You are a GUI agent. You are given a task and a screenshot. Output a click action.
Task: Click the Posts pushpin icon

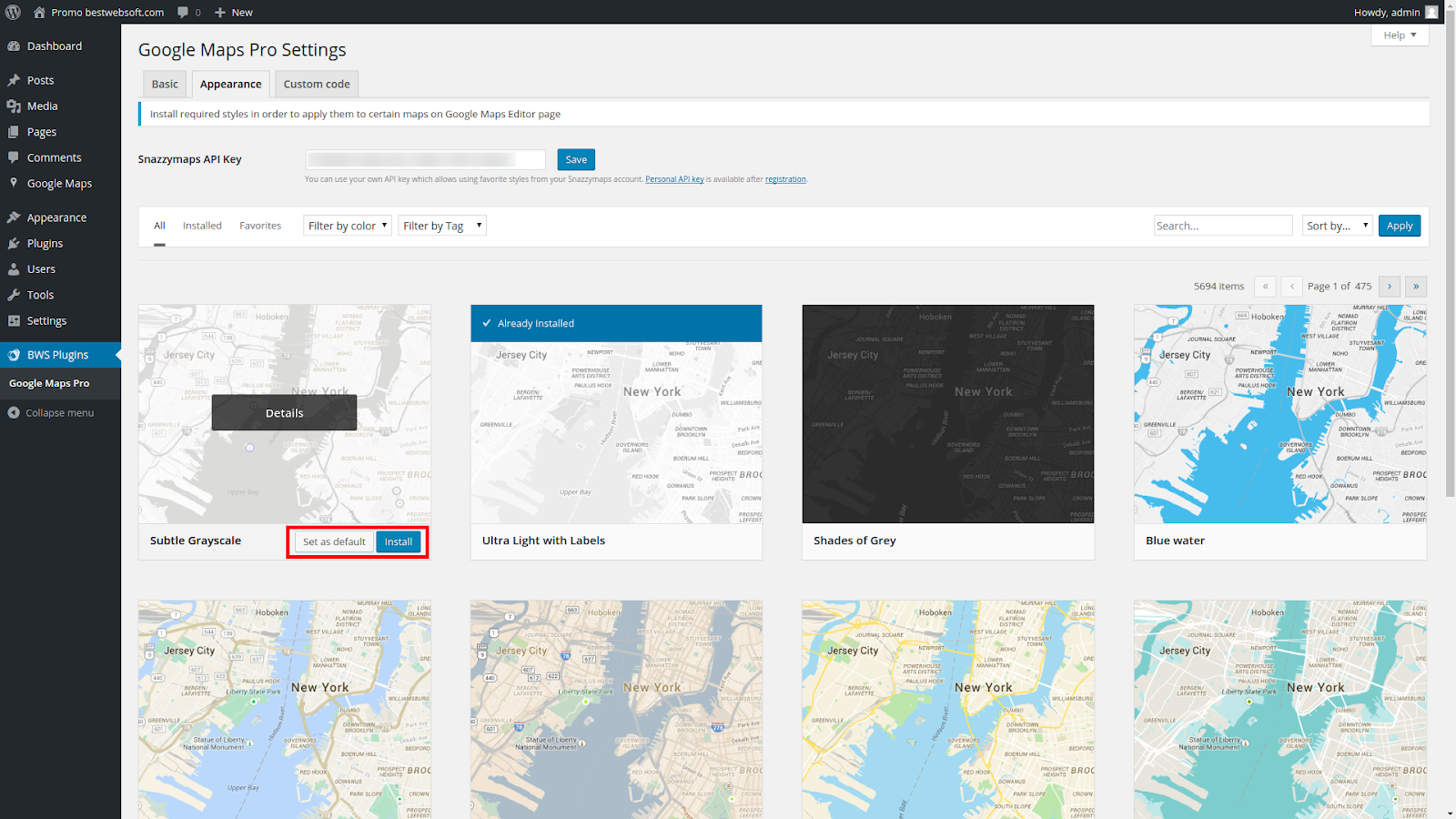[x=14, y=80]
